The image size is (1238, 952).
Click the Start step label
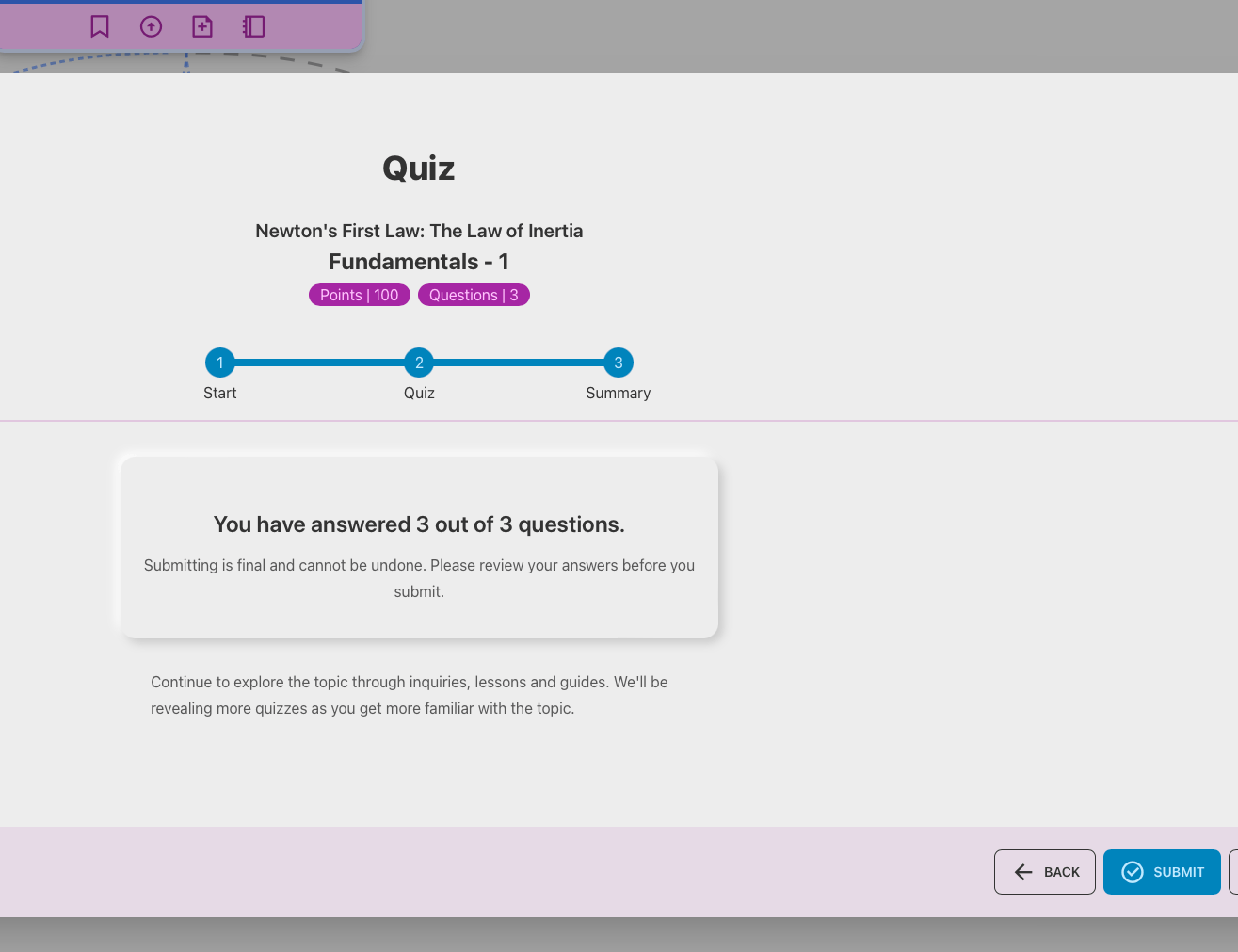tap(220, 393)
